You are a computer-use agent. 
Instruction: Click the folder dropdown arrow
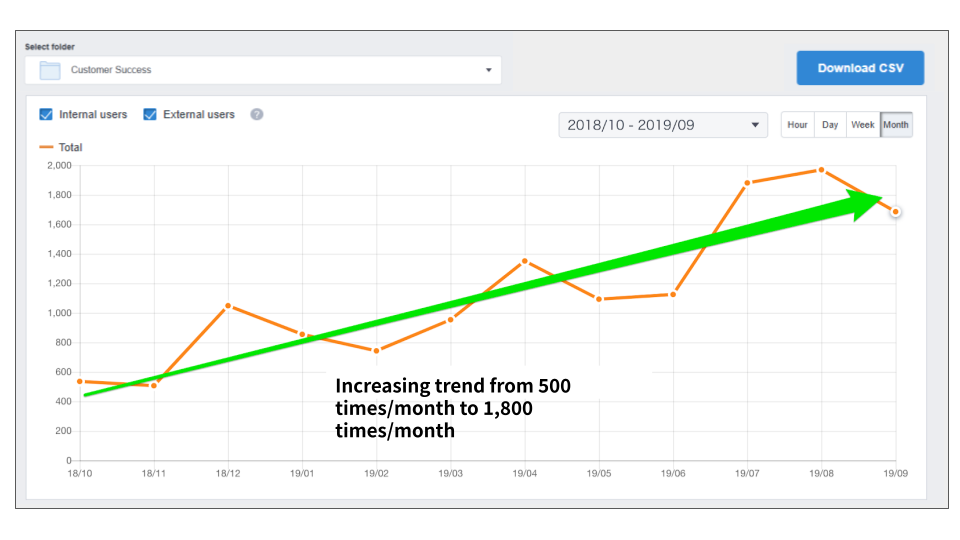tap(488, 70)
